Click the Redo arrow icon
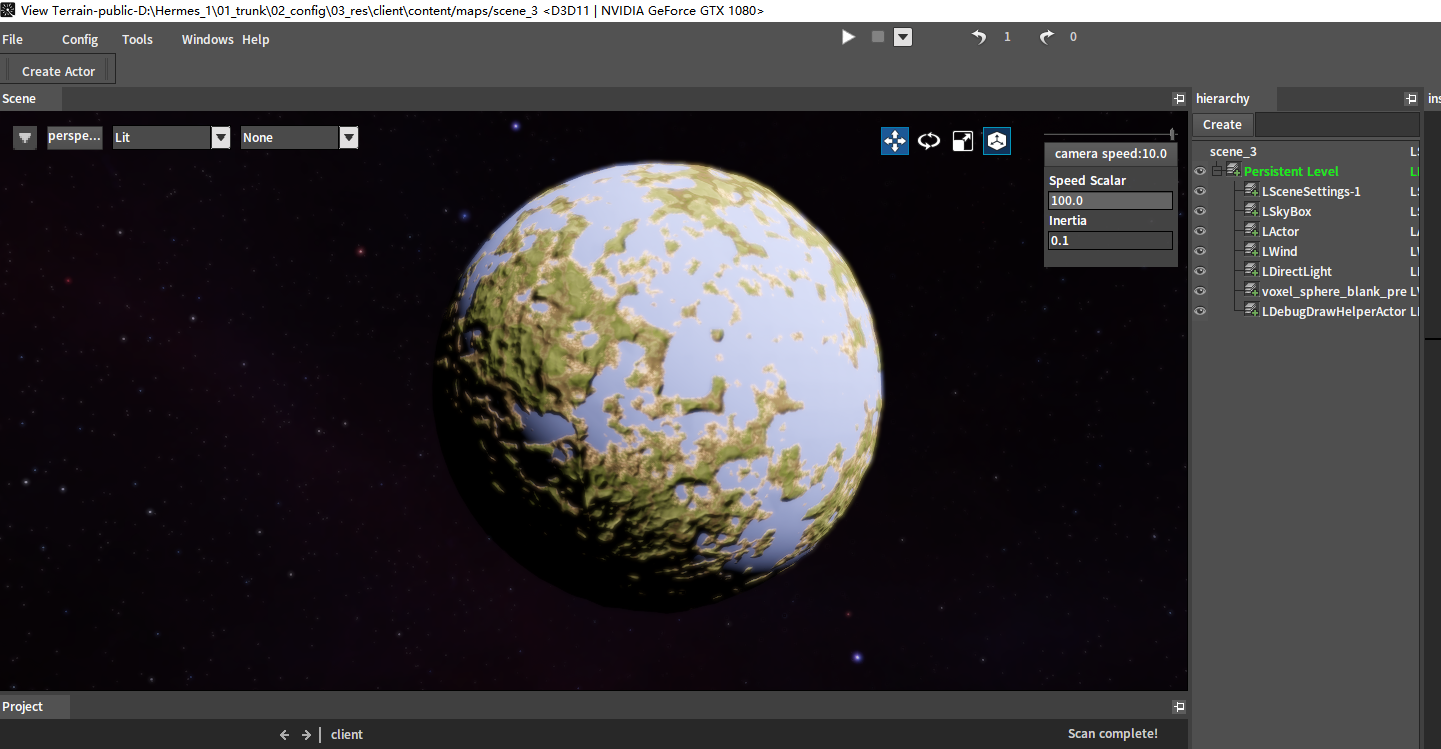The width and height of the screenshot is (1441, 749). point(1046,37)
